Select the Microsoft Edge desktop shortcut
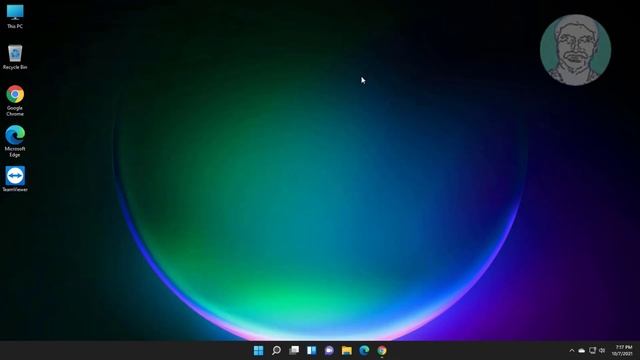 pyautogui.click(x=15, y=141)
